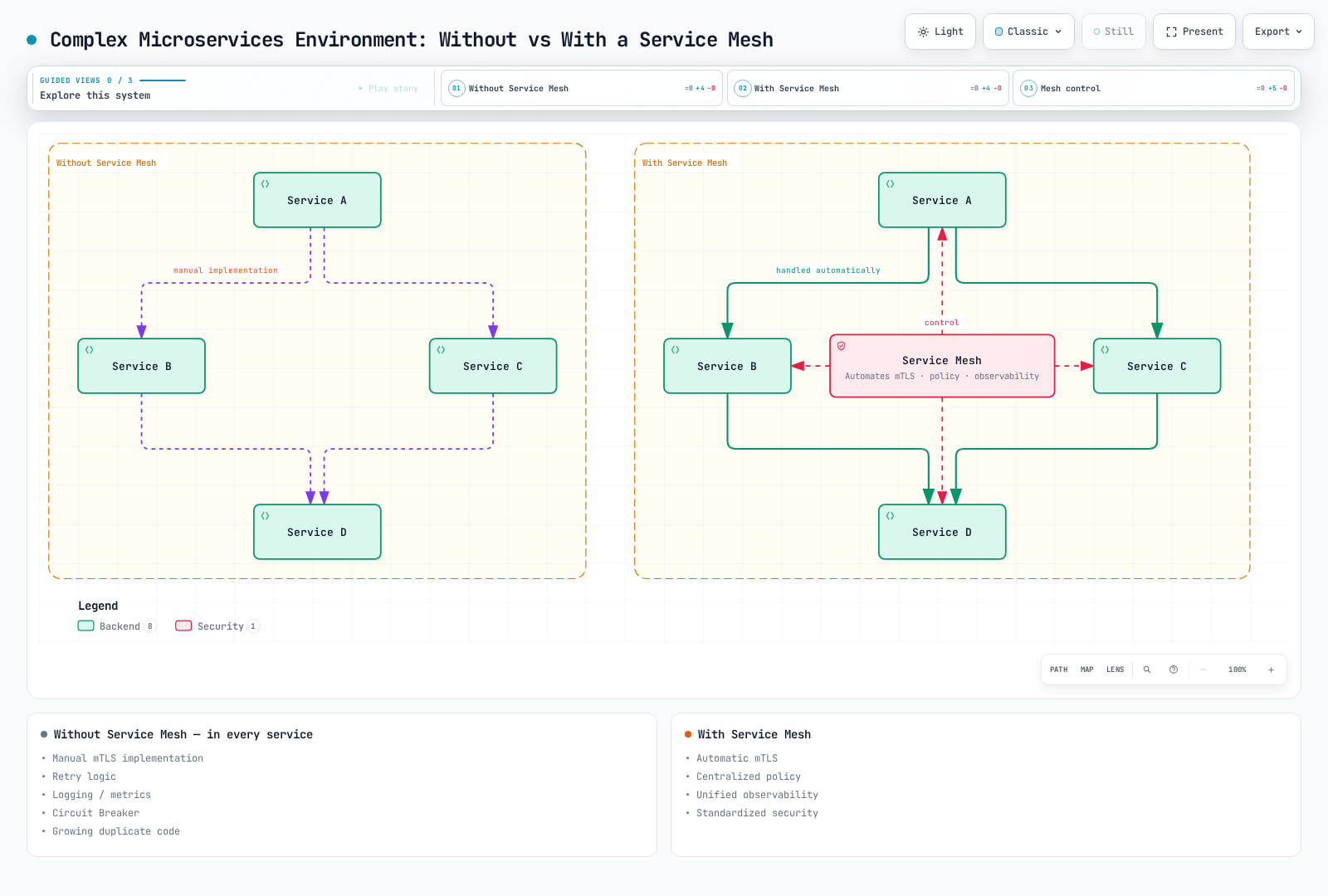Select Service D in Without Service Mesh group
This screenshot has width=1328, height=896.
pos(317,532)
